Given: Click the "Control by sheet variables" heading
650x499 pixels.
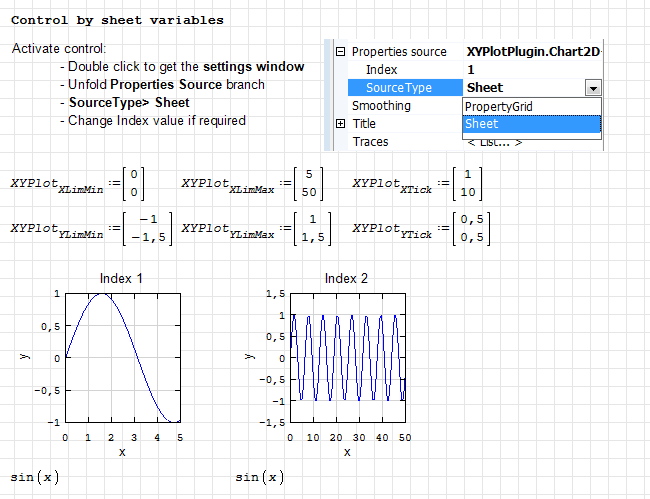Looking at the screenshot, I should tap(117, 20).
